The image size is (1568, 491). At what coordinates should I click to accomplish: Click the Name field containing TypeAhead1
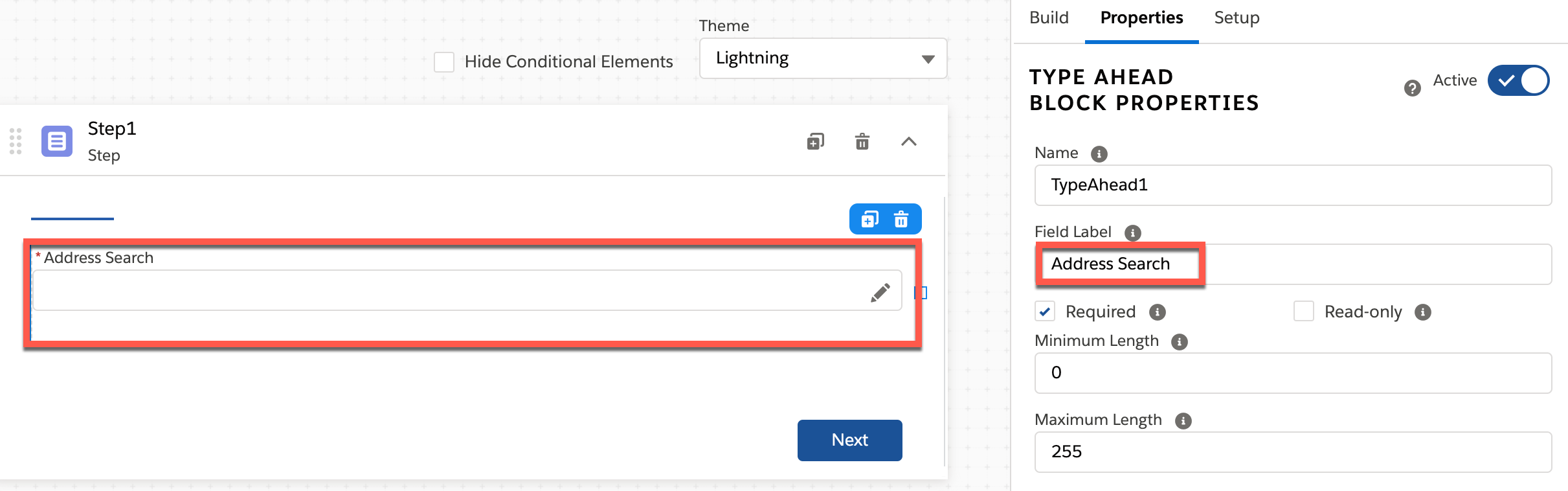(1294, 185)
